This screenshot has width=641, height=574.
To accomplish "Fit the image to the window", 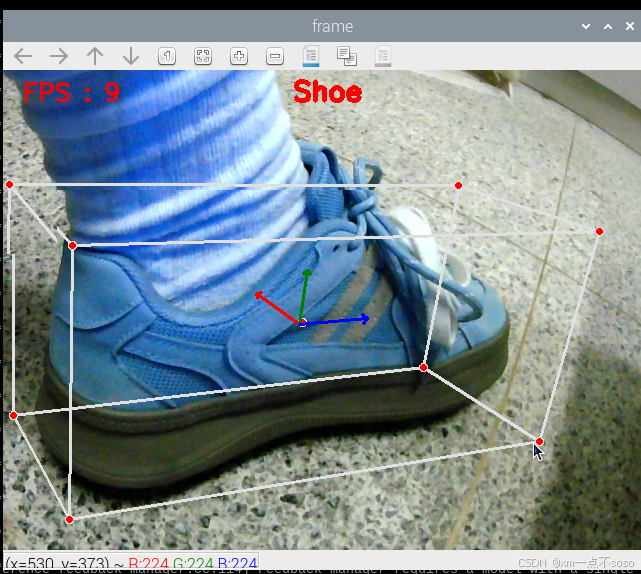I will point(203,56).
